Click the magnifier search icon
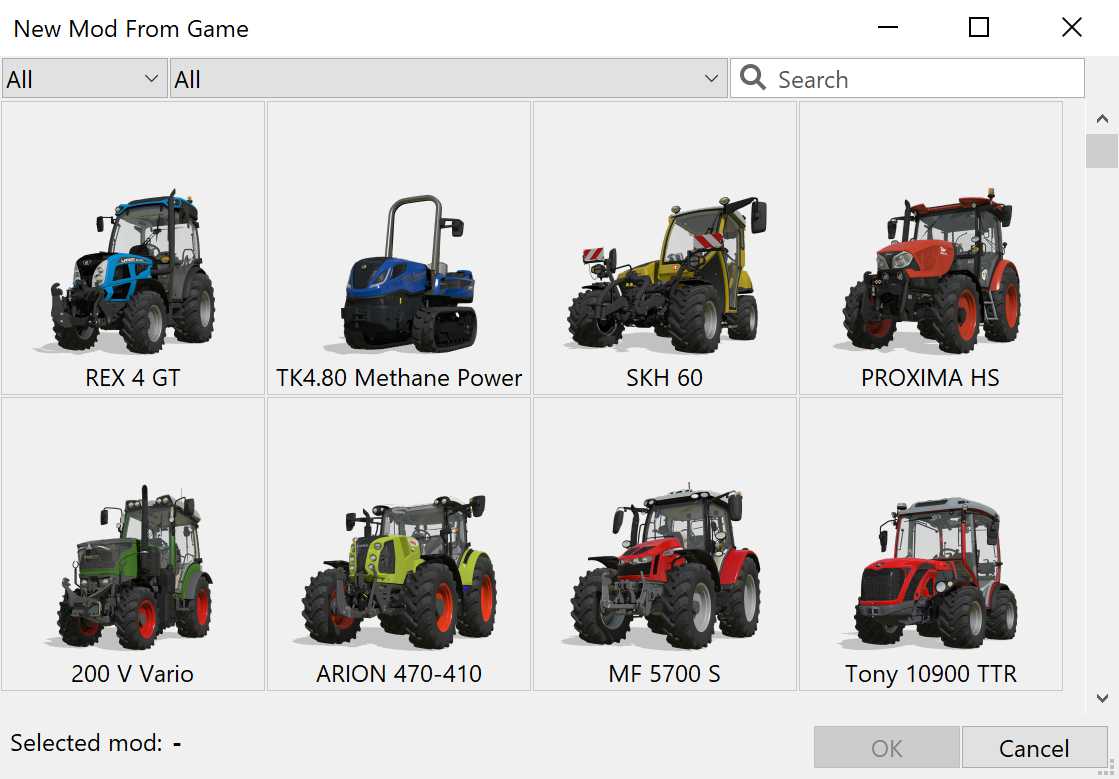This screenshot has width=1119, height=779. 752,78
